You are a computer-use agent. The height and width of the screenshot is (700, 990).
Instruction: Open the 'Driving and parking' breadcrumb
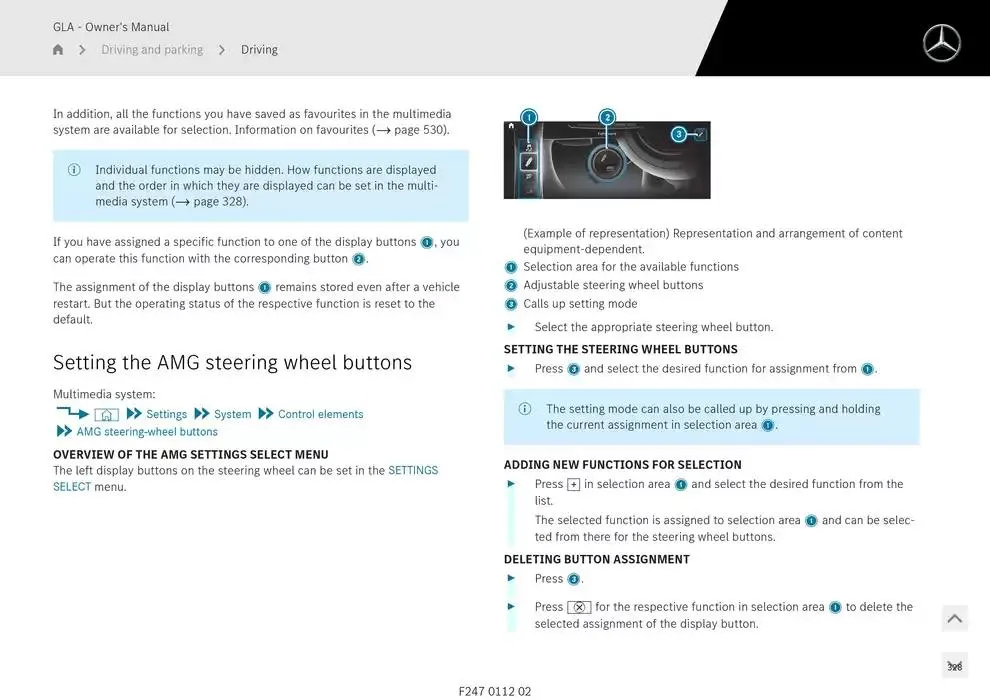[152, 50]
